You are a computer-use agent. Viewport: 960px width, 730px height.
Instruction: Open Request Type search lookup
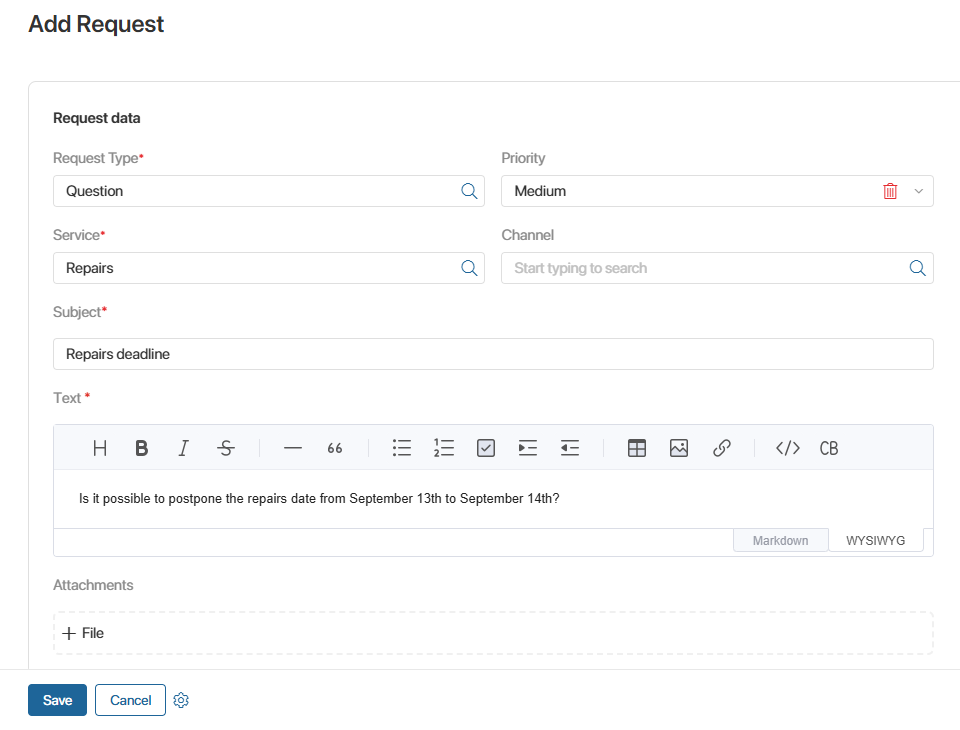(469, 191)
